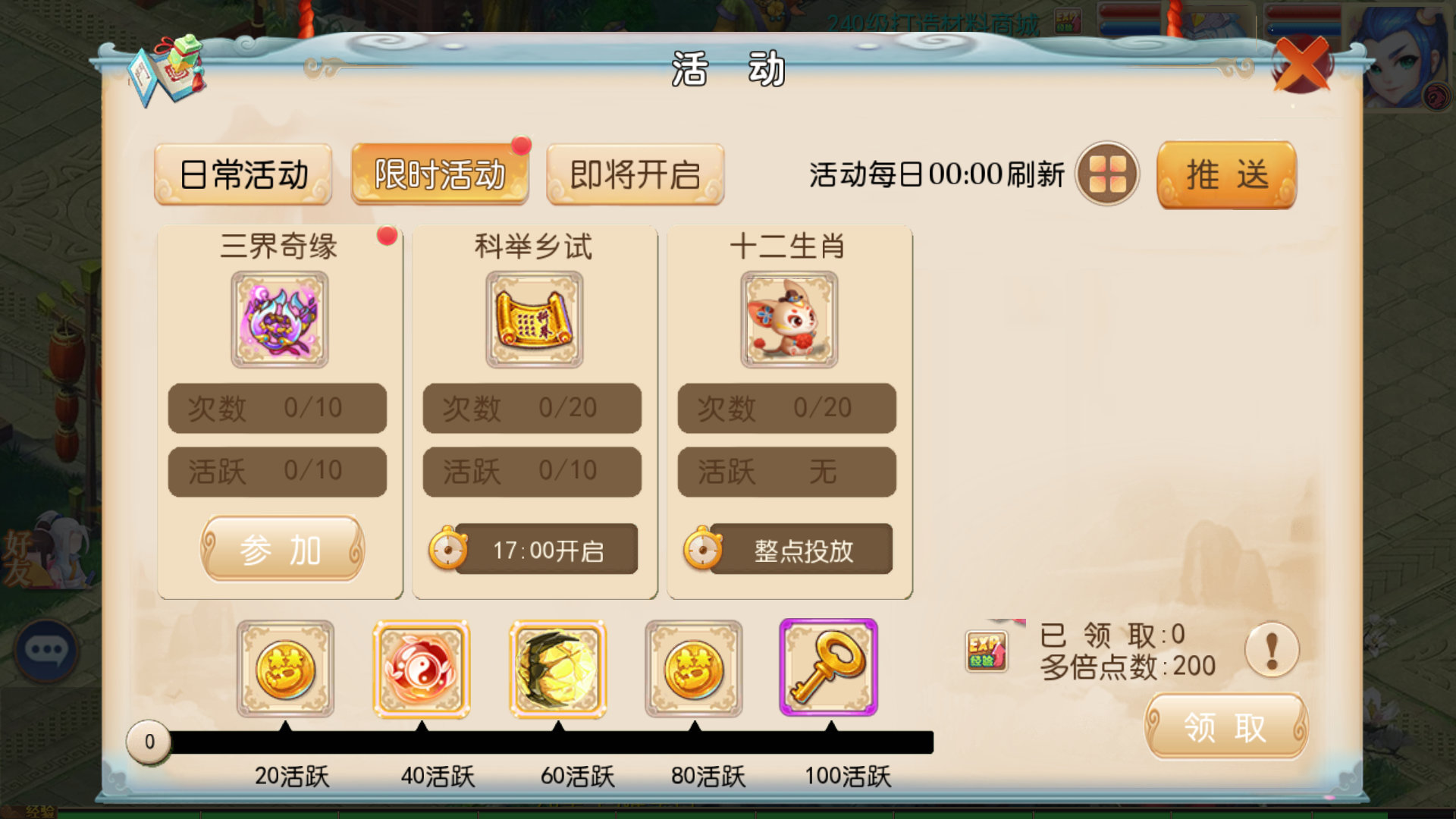This screenshot has height=819, width=1456.
Task: Click the 参加 button
Action: click(282, 549)
